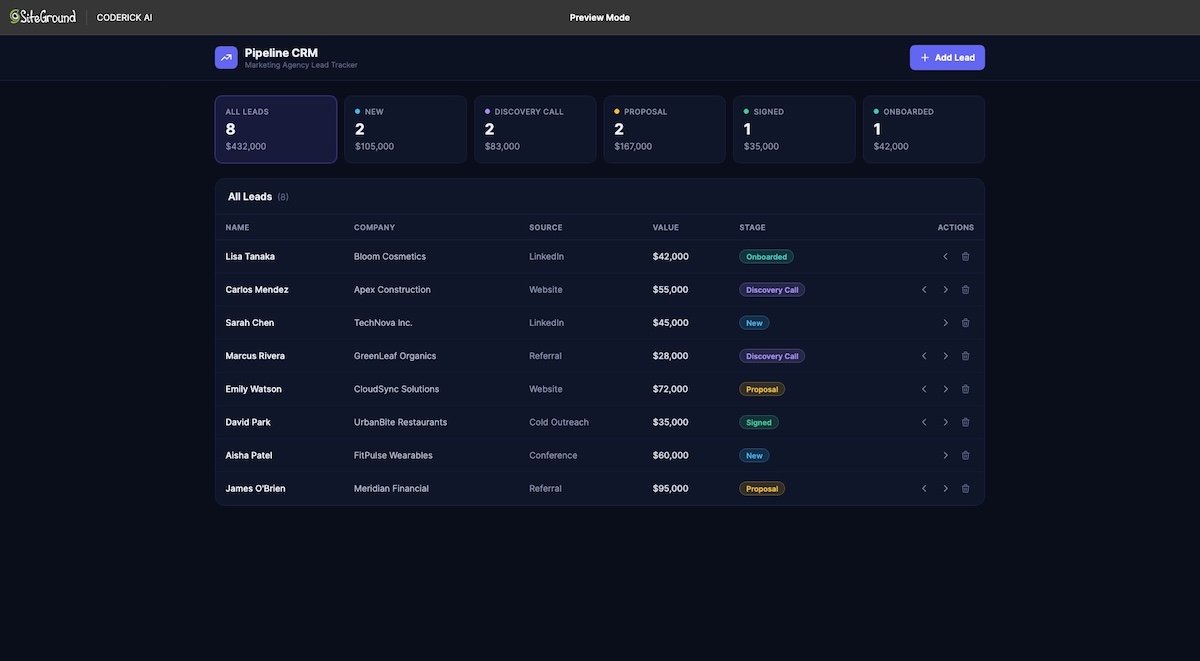Advance Marcus Rivera to next stage
This screenshot has height=661, width=1200.
pos(945,356)
